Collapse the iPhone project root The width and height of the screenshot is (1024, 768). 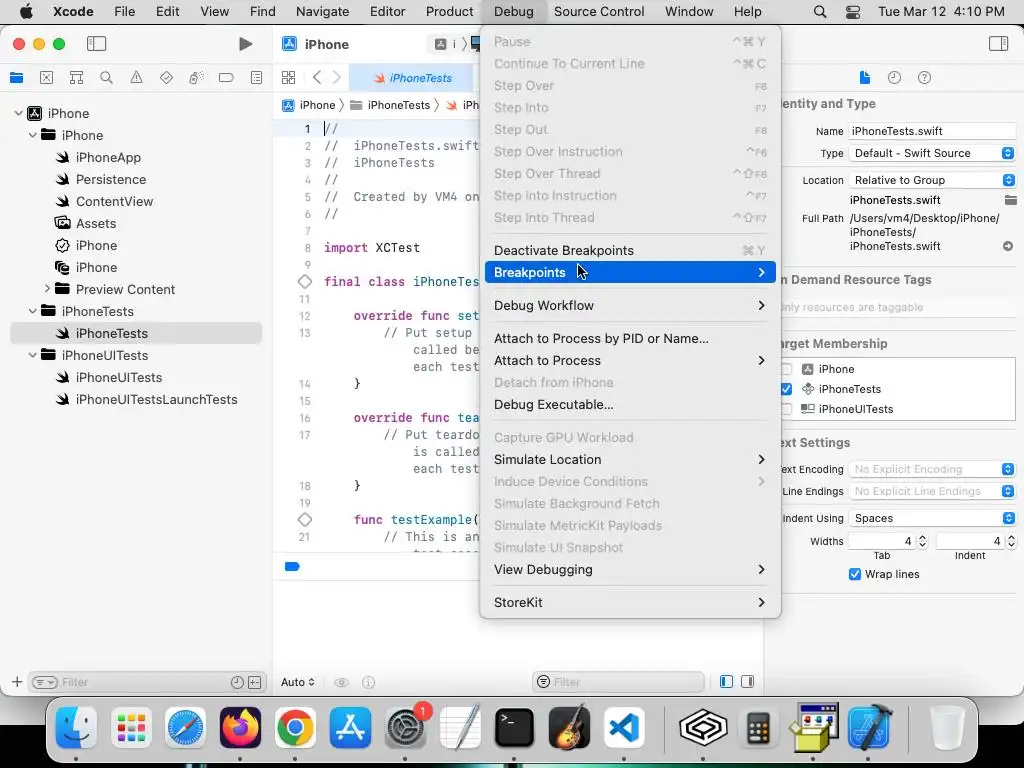tap(18, 113)
